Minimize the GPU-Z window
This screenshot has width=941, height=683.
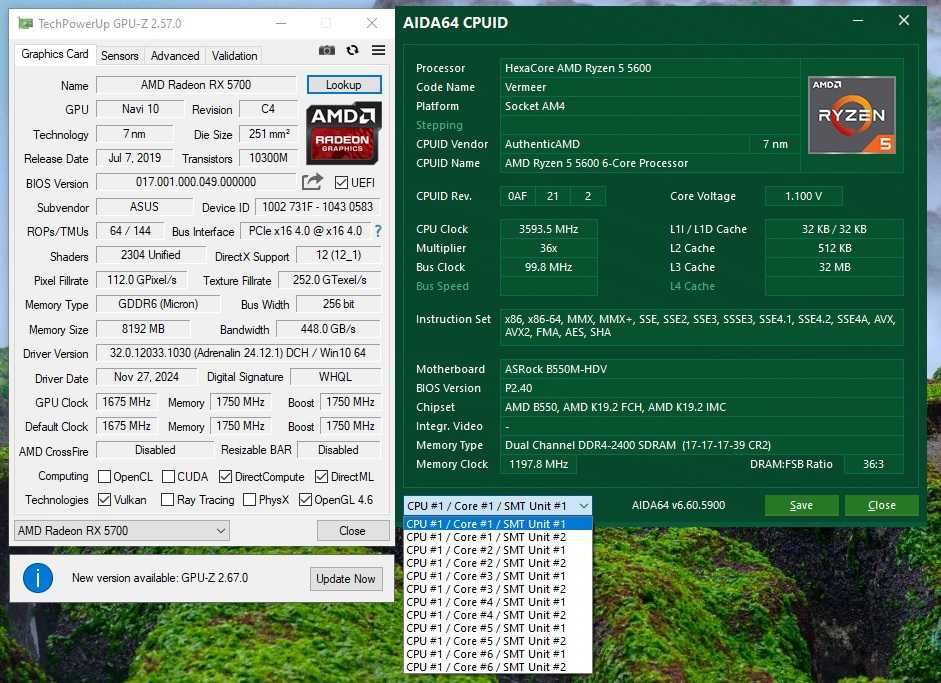pyautogui.click(x=281, y=23)
